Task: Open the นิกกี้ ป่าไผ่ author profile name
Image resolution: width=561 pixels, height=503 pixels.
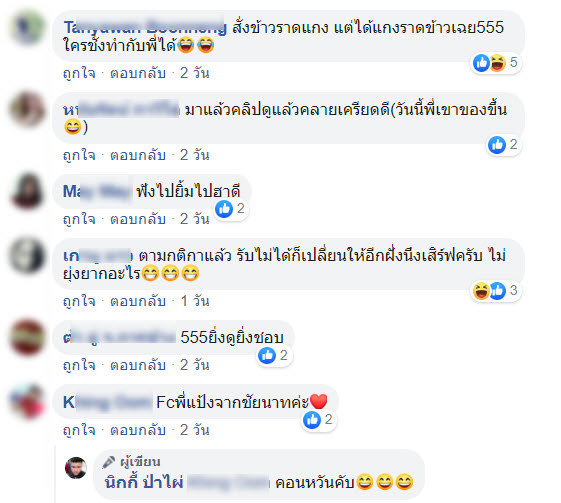Action: (144, 483)
